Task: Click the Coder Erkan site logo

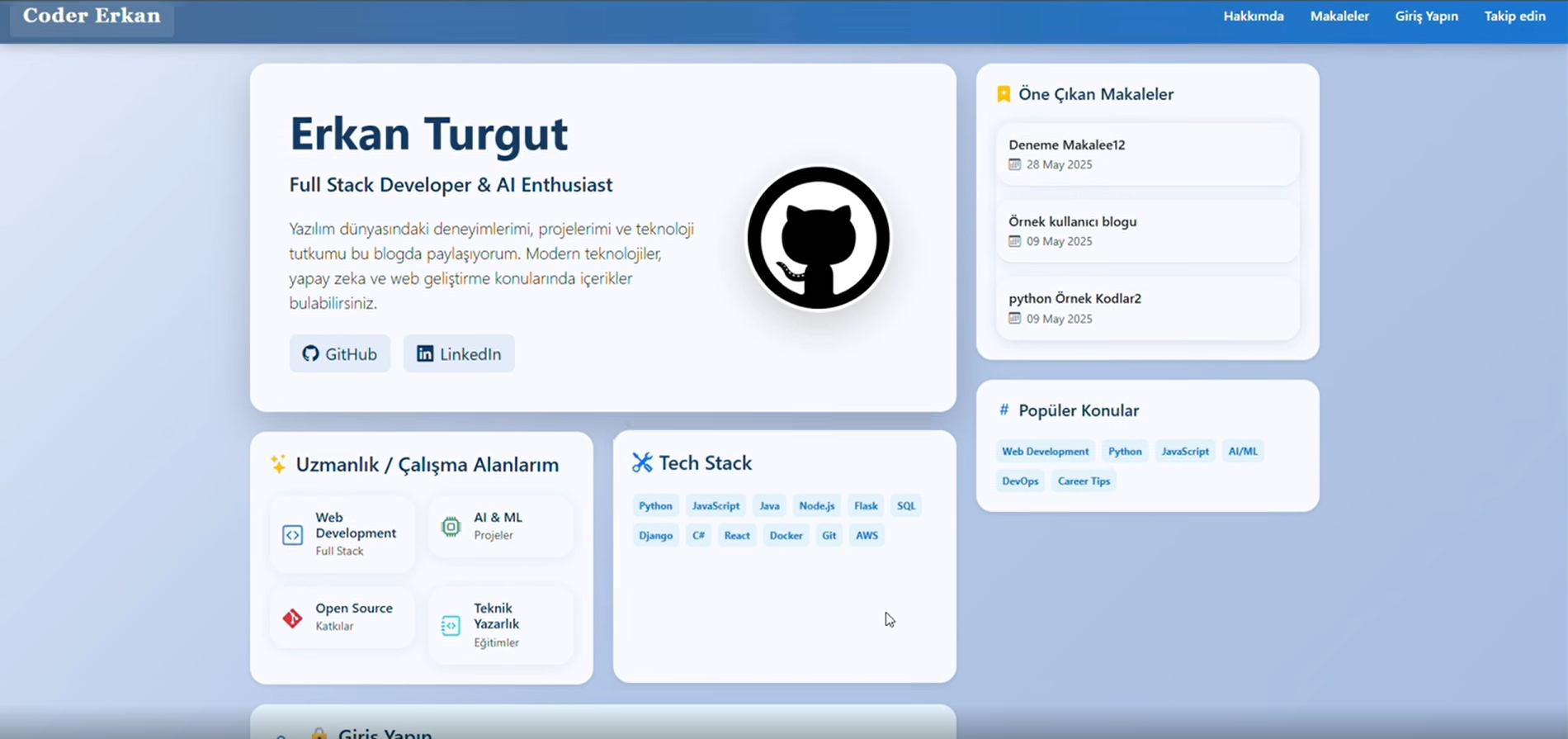Action: point(92,16)
